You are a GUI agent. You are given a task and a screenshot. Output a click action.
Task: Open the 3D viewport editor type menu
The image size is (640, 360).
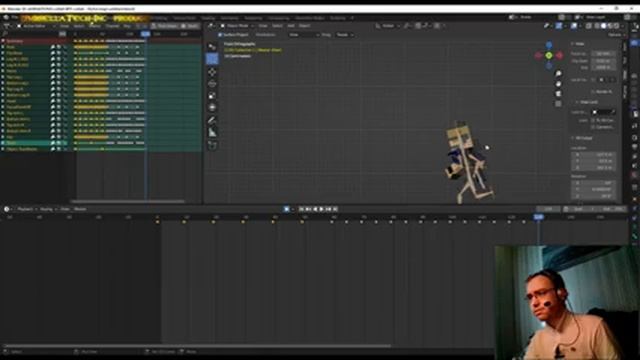[x=211, y=26]
